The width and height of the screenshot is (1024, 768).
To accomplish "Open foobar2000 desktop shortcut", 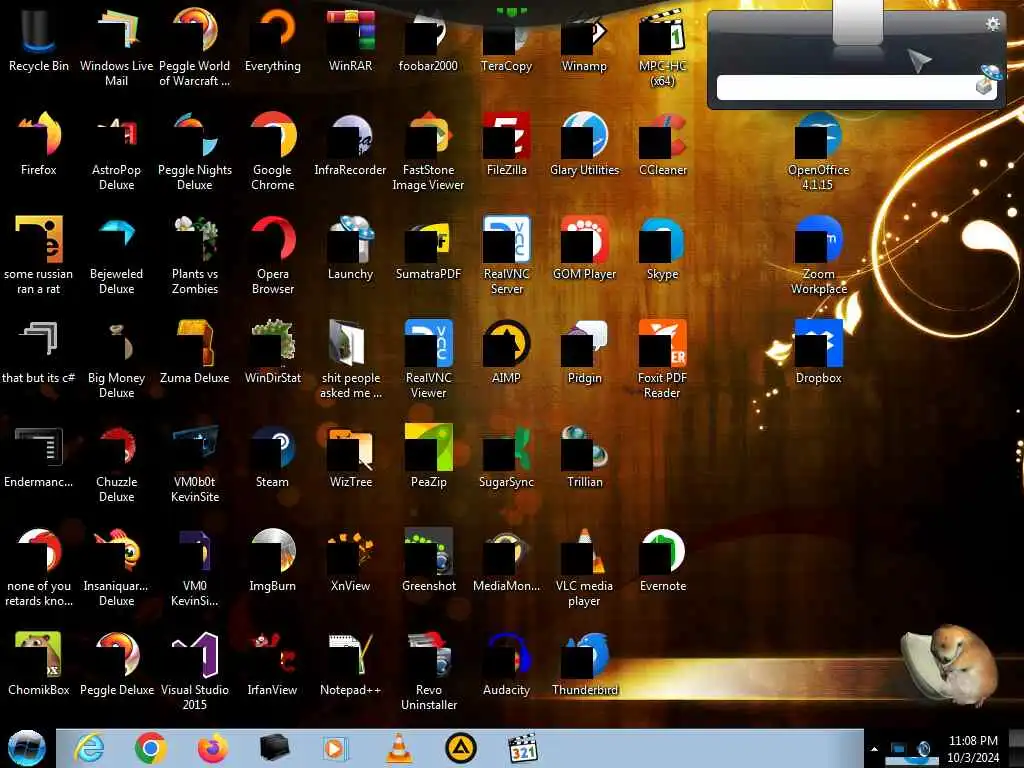I will [428, 39].
